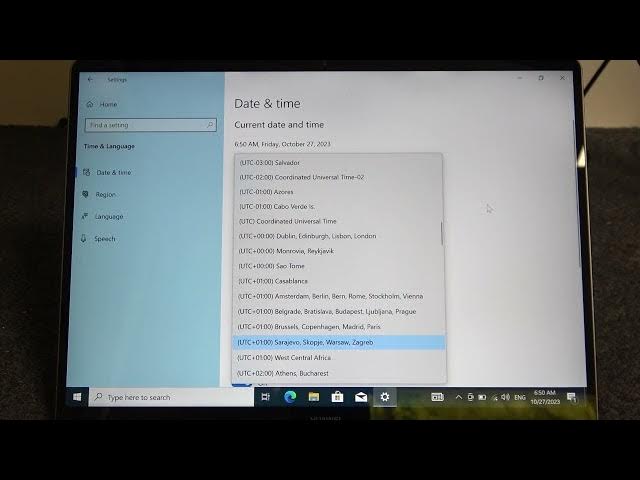Select Monrovia, Reykjavik time zone
The image size is (640, 480).
coord(339,251)
